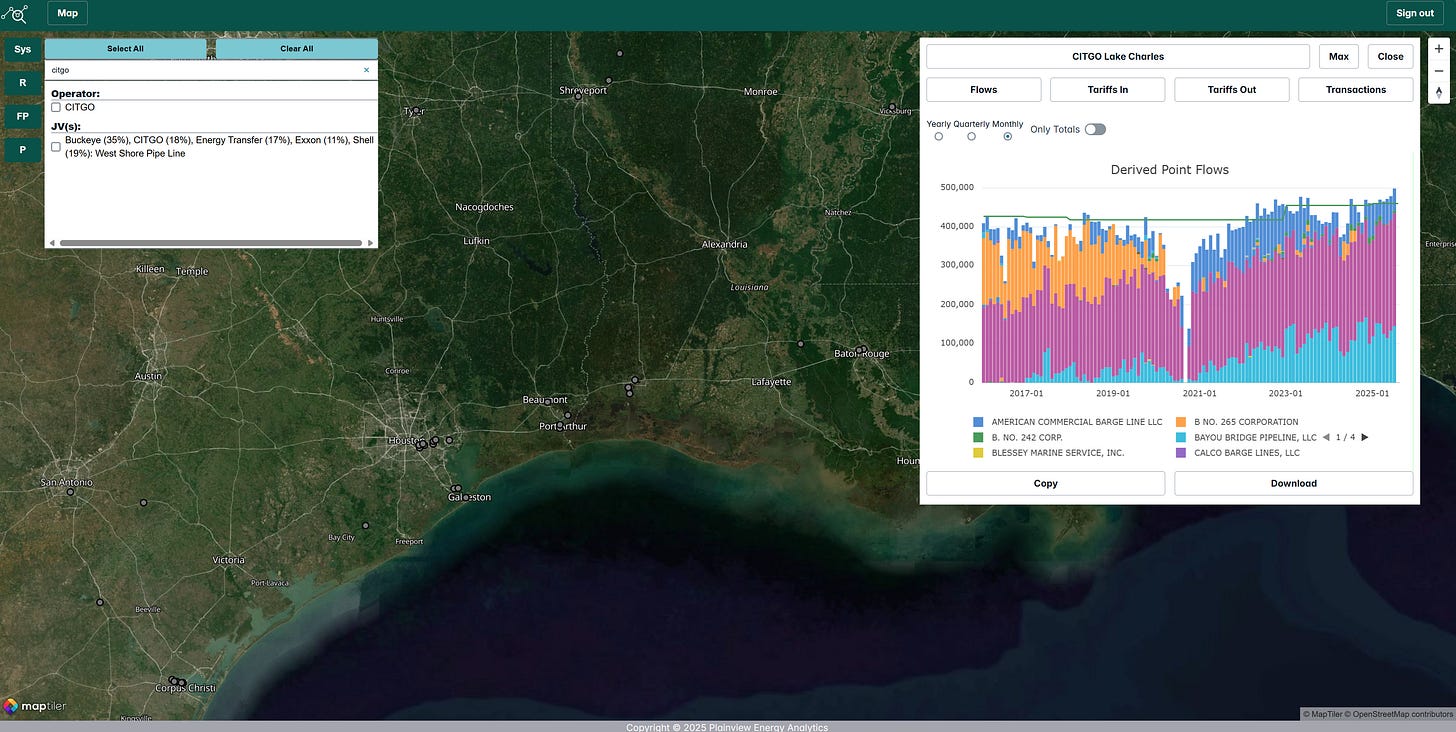The image size is (1456, 732).
Task: Focus the citgo search input field
Action: (204, 70)
